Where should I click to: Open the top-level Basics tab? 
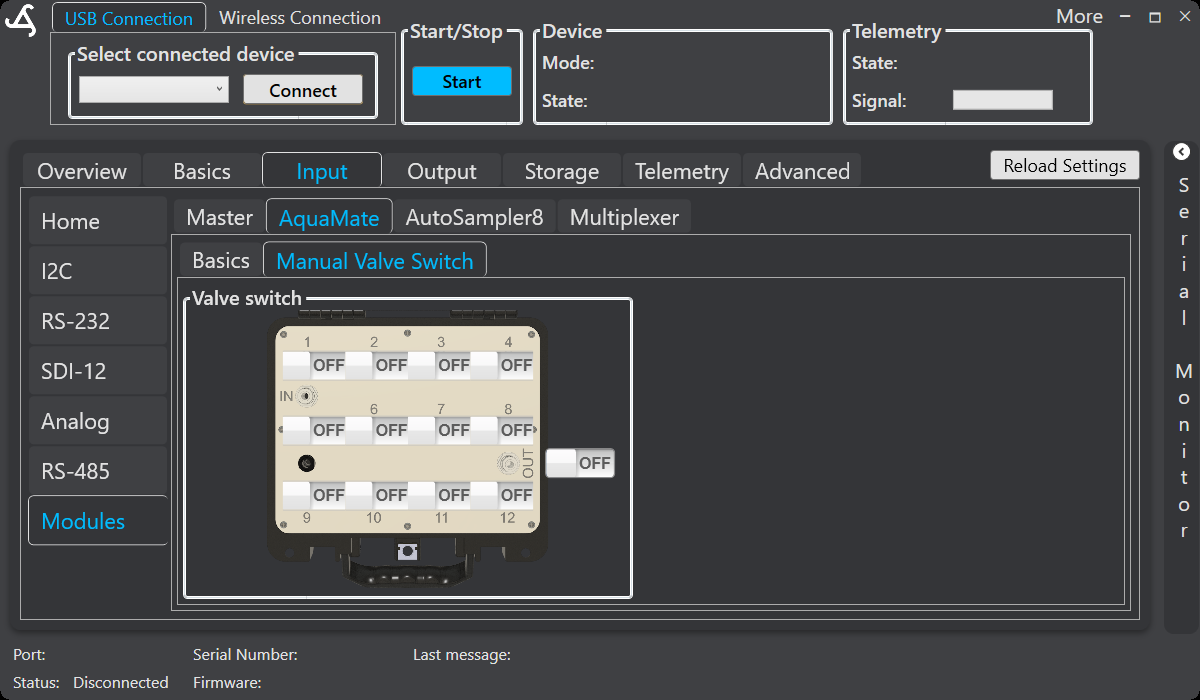[202, 171]
